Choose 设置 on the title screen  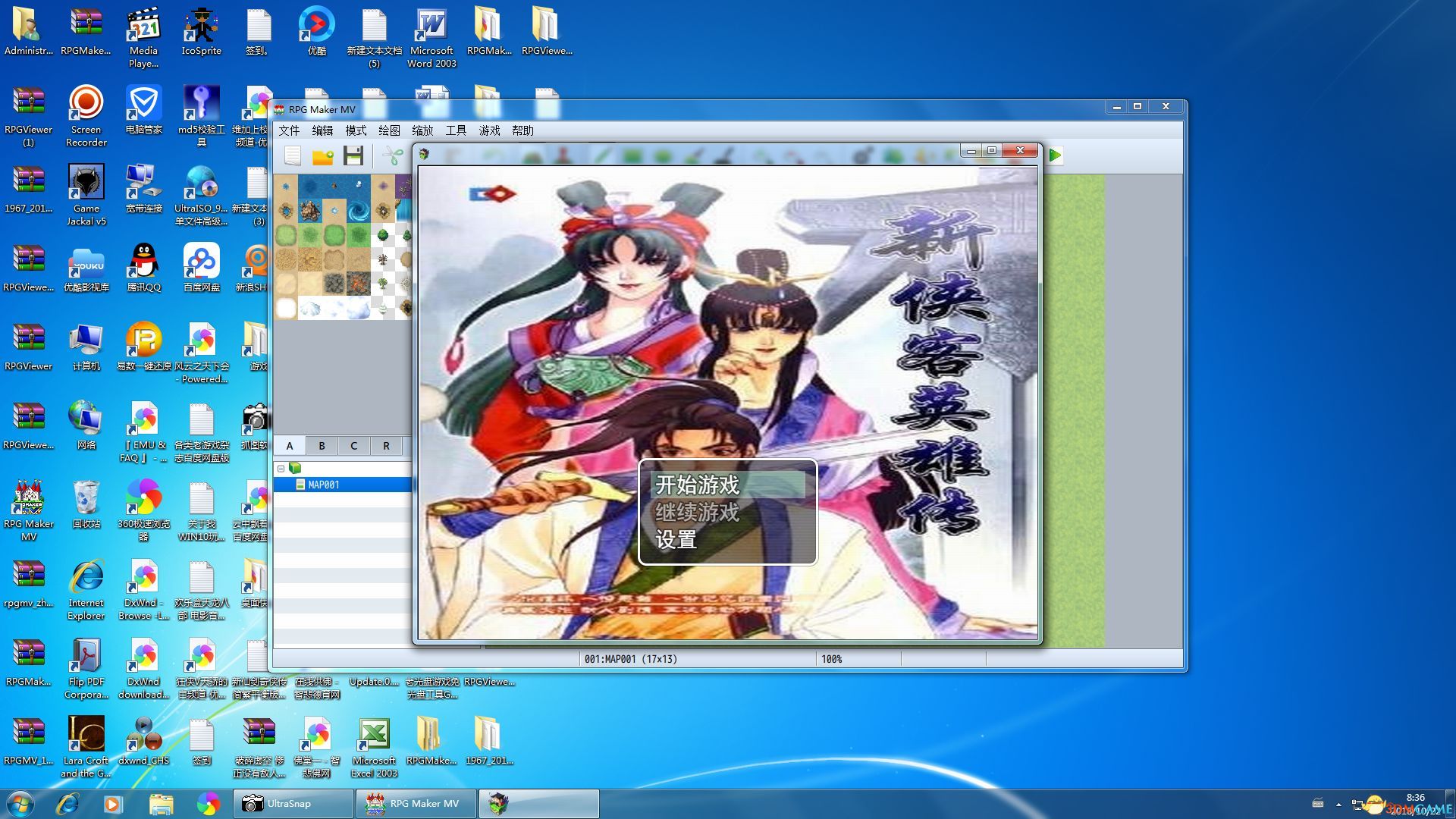pyautogui.click(x=727, y=539)
